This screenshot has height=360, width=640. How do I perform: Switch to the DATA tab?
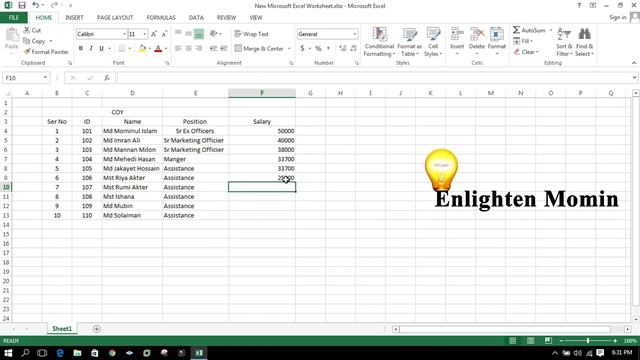pyautogui.click(x=196, y=18)
